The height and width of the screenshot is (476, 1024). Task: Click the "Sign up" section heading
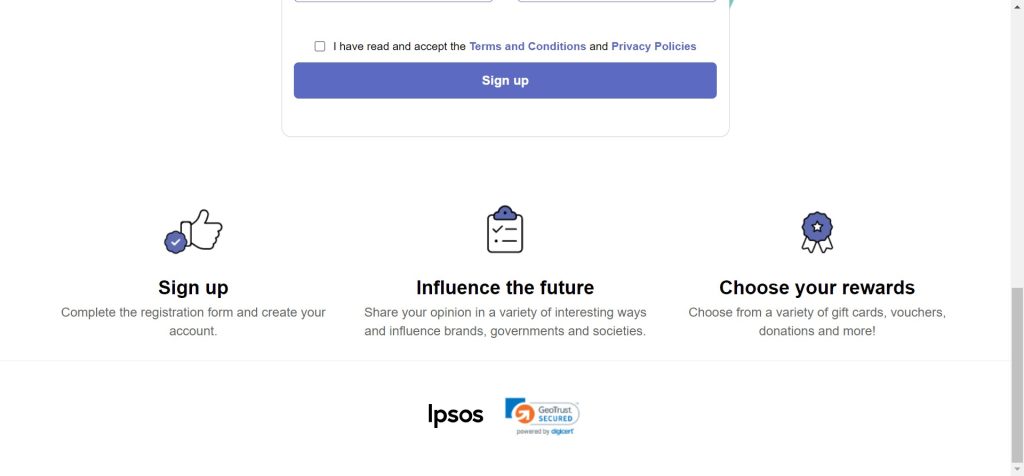click(x=193, y=288)
